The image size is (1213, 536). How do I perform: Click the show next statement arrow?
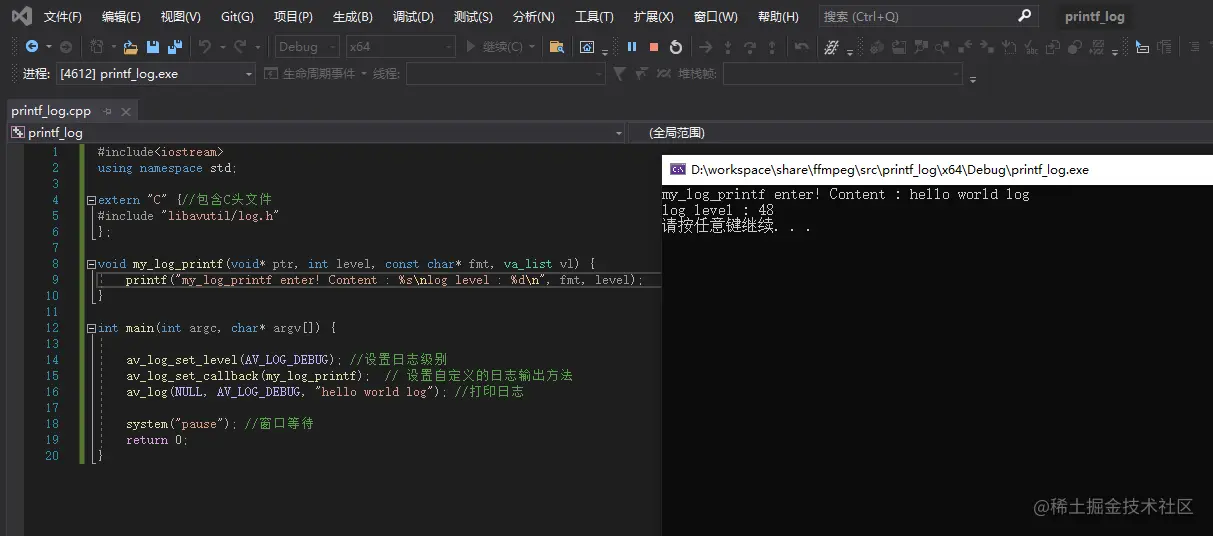coord(705,47)
